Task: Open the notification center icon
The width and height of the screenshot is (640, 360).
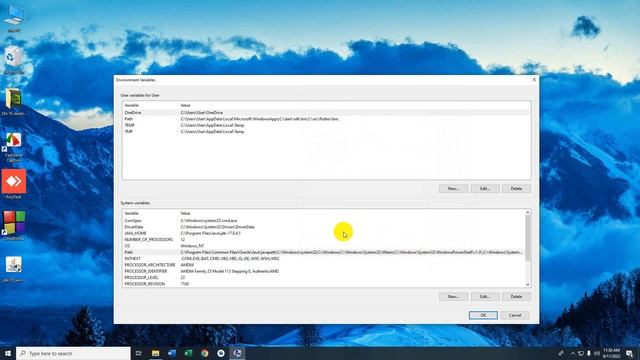Action: pos(629,353)
